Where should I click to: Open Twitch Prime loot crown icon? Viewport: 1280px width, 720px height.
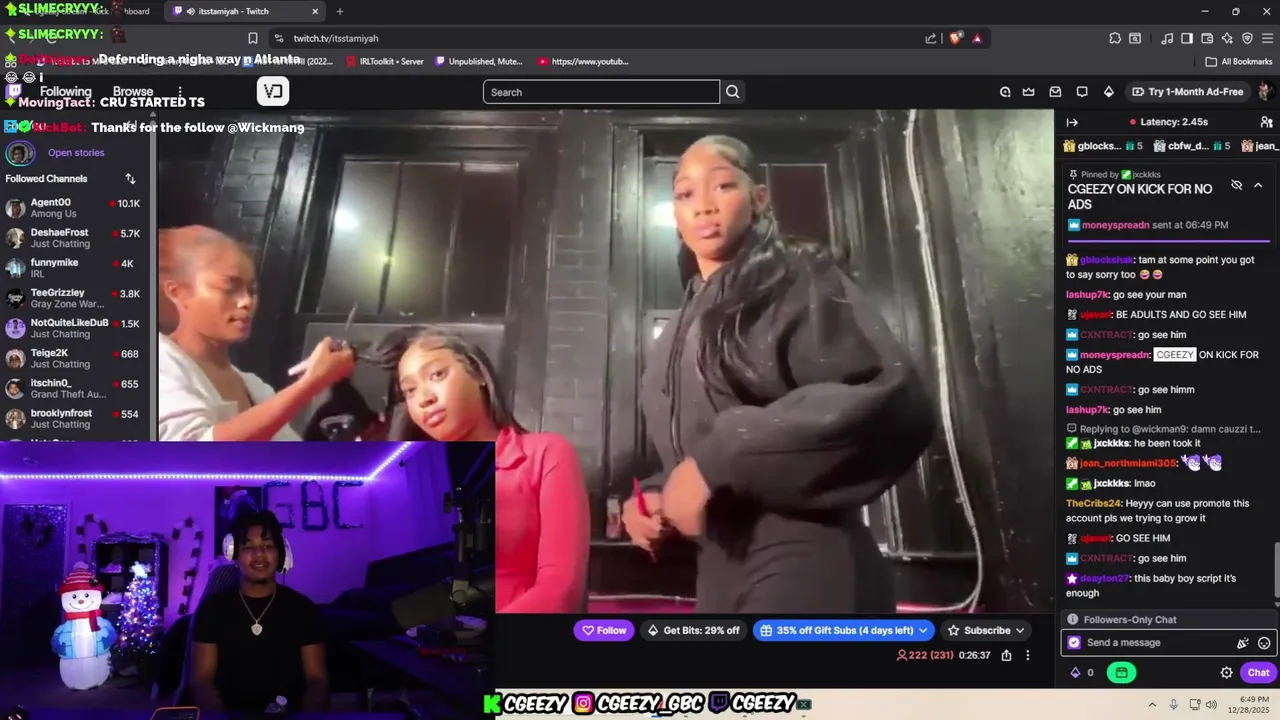pos(1028,92)
